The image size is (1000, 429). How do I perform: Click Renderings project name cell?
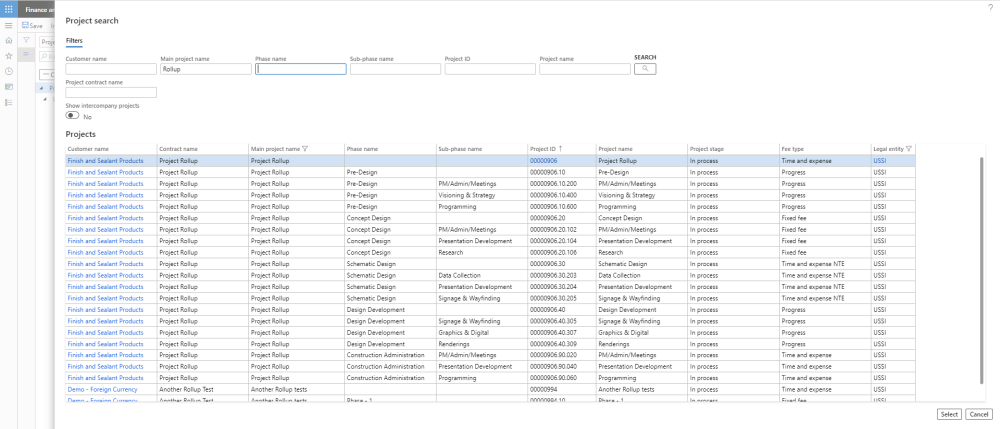point(642,344)
